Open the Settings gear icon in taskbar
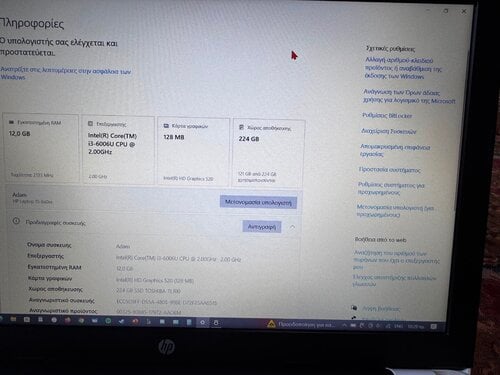 click(202, 322)
